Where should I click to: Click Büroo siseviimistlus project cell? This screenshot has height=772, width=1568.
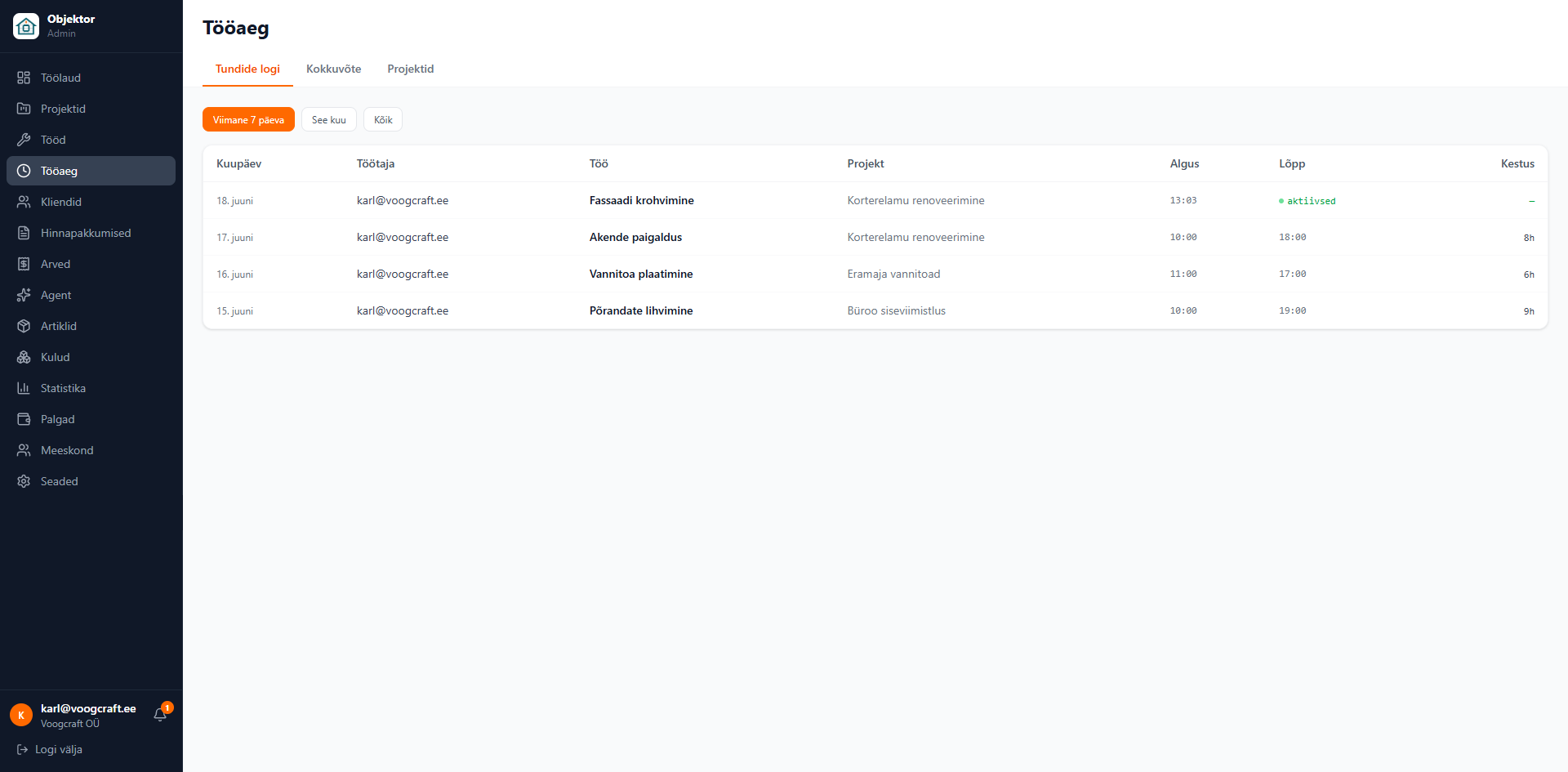[897, 310]
